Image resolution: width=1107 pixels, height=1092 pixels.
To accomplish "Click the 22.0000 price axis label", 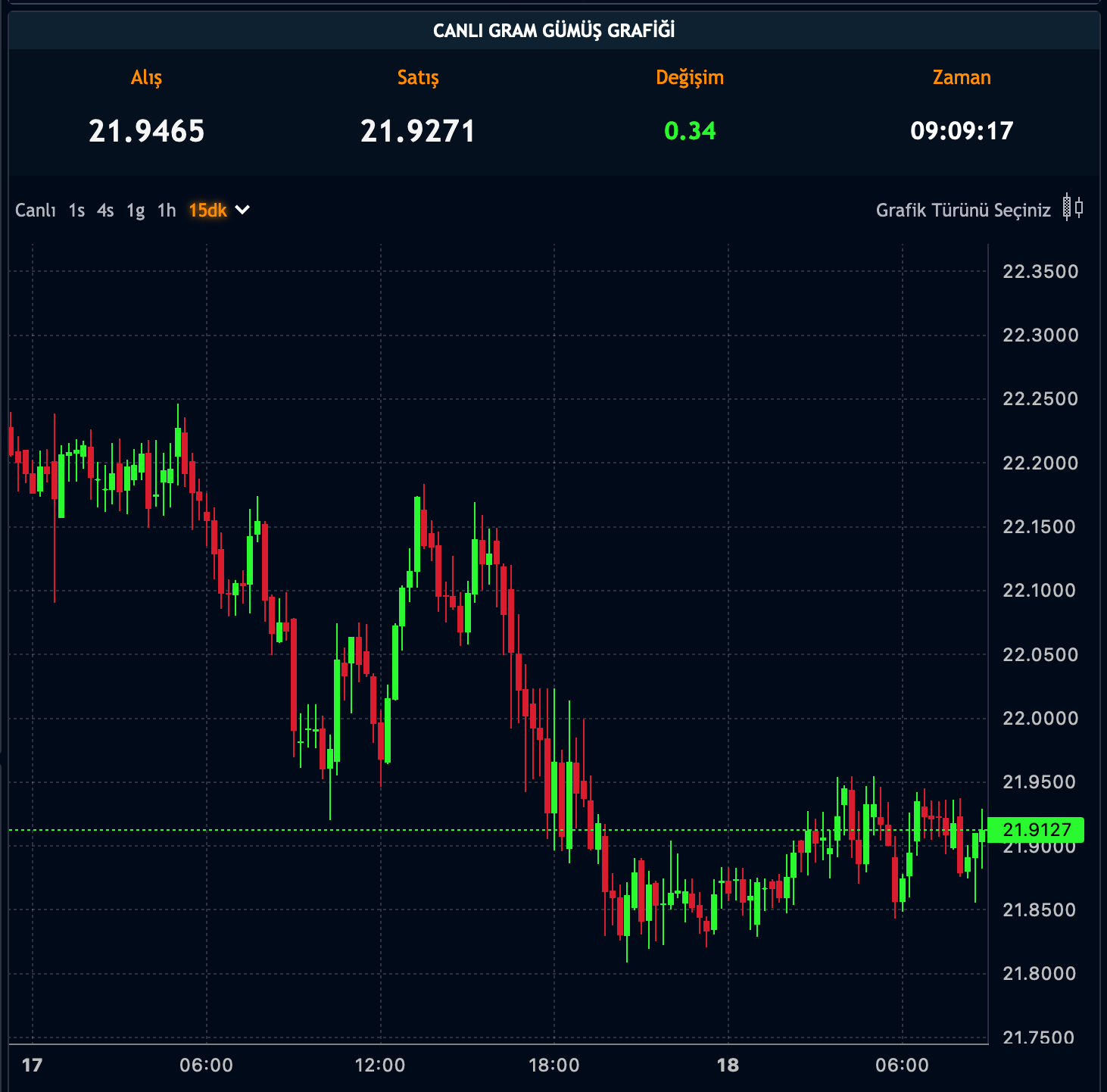I will point(1040,718).
